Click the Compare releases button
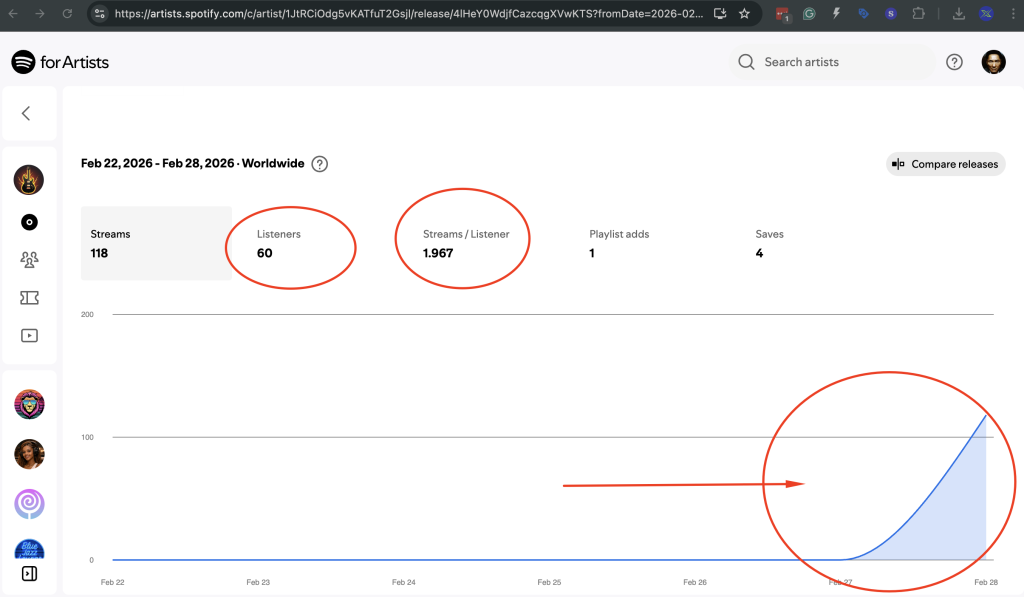The width and height of the screenshot is (1024, 597). [x=945, y=164]
